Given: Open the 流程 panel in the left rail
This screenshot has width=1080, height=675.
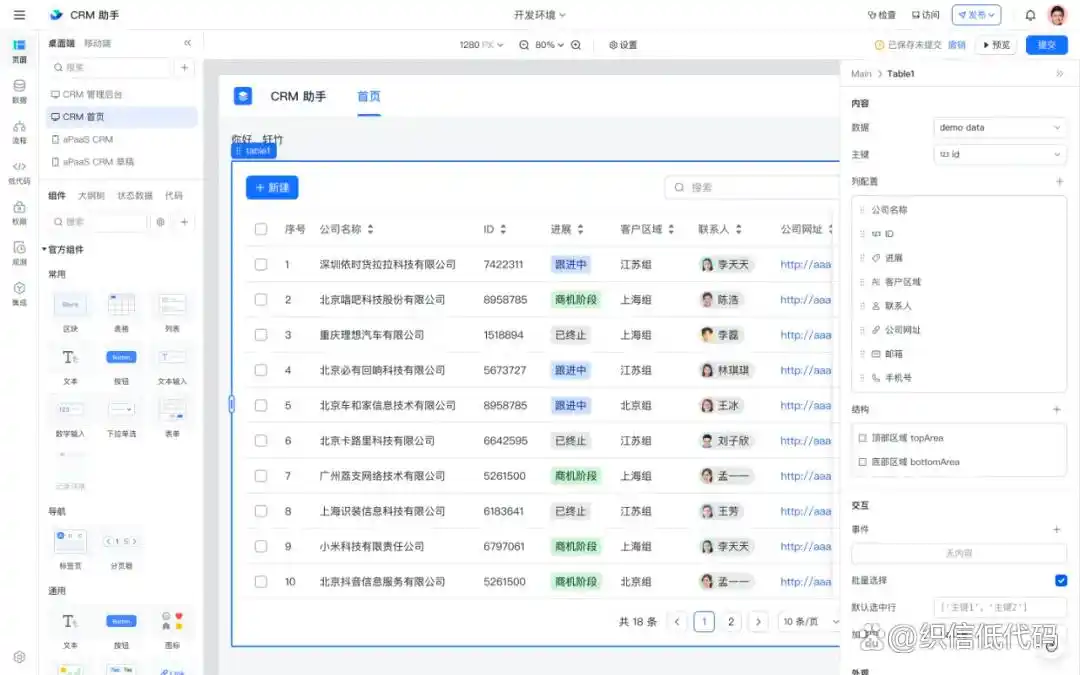Looking at the screenshot, I should pyautogui.click(x=19, y=130).
